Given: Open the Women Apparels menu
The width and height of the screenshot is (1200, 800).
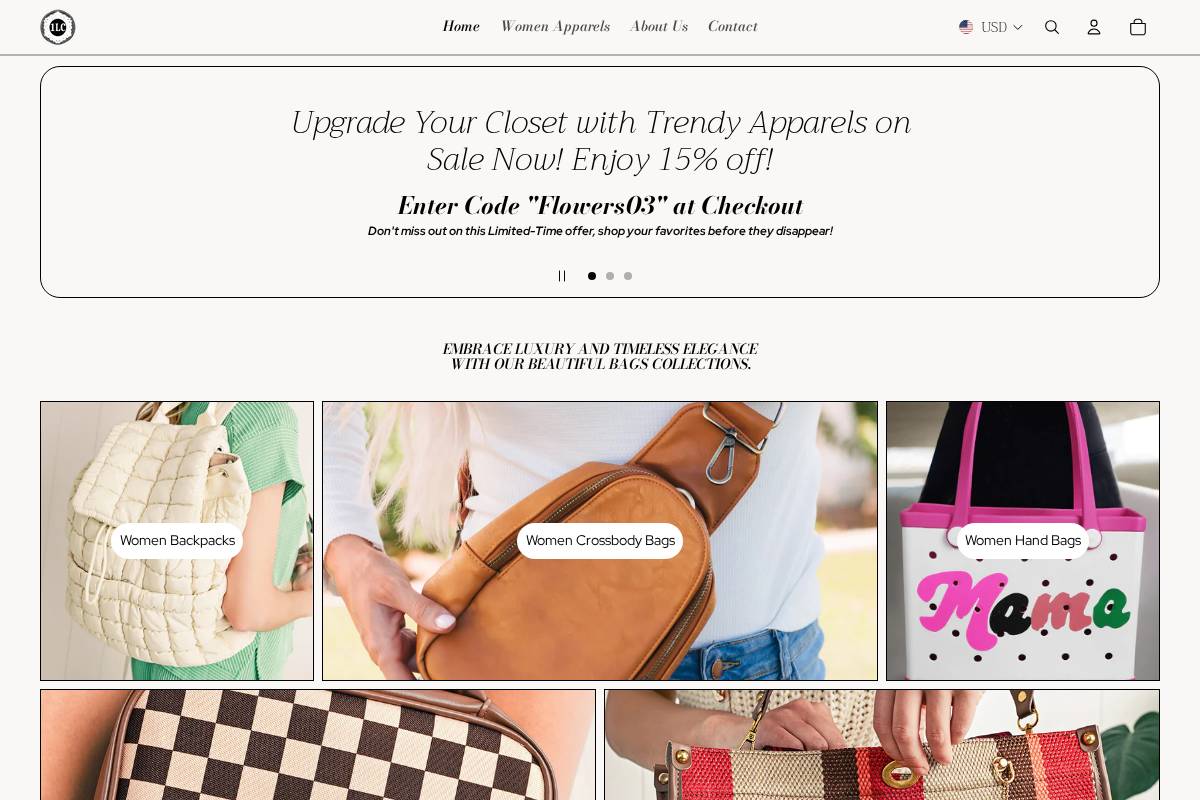Looking at the screenshot, I should (x=555, y=27).
